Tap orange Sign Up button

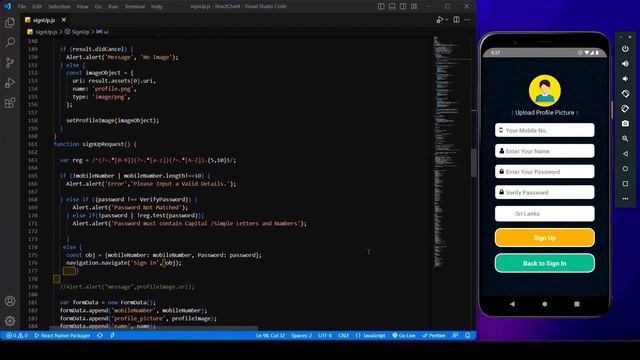[x=544, y=238]
